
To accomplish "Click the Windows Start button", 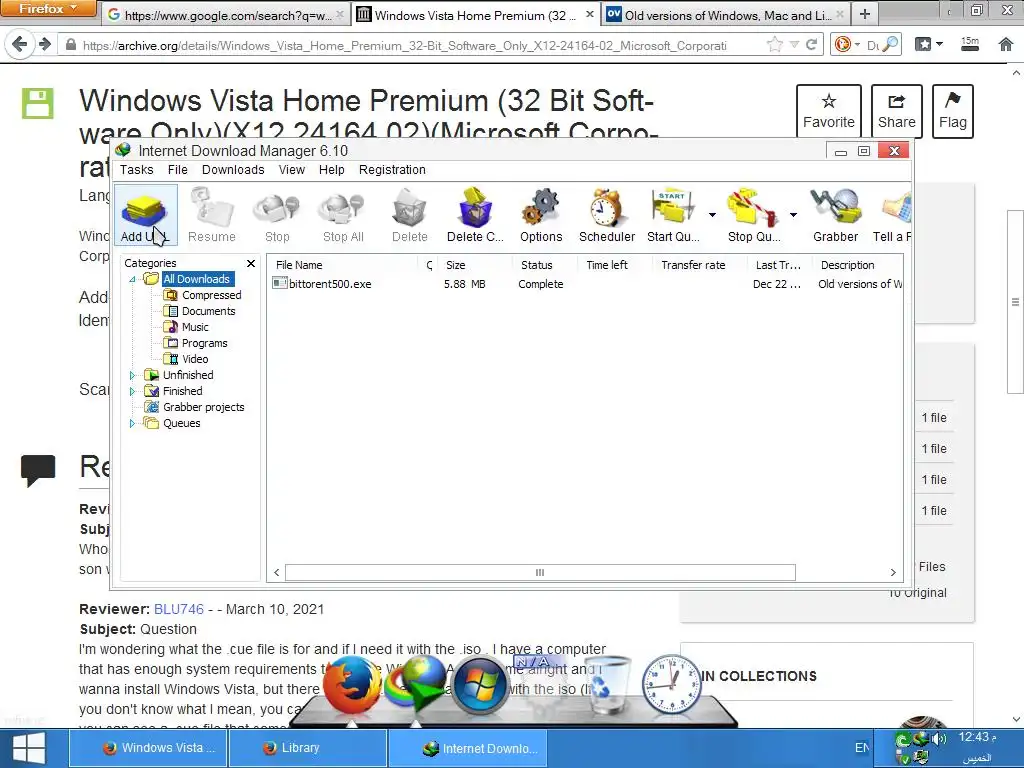I will (28, 748).
